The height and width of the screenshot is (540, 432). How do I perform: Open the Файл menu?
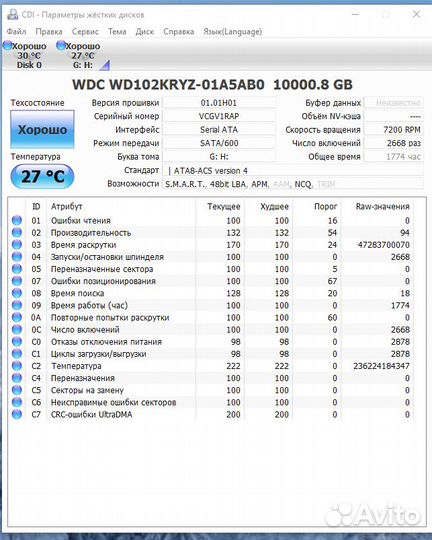click(17, 32)
